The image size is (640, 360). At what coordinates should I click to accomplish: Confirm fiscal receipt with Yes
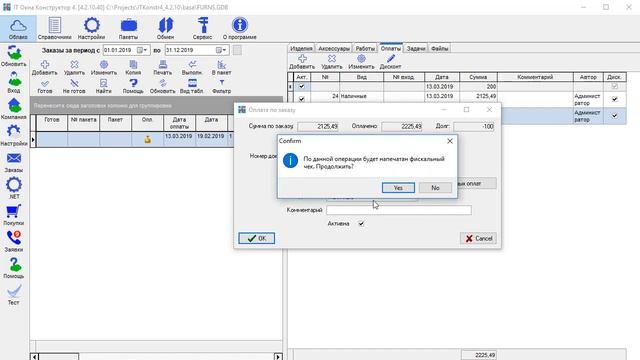pos(398,188)
